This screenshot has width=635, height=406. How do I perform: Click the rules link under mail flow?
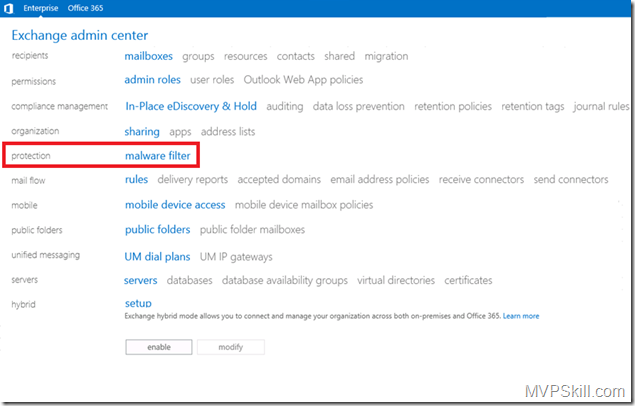click(x=136, y=180)
